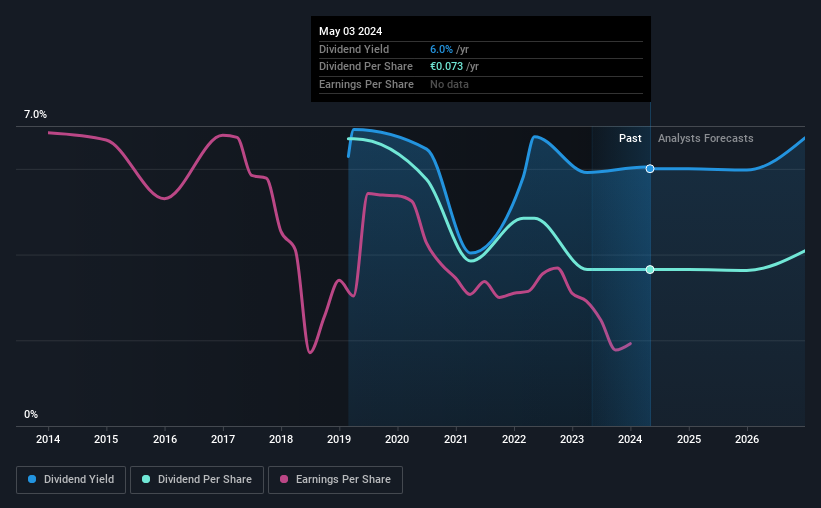
Task: Toggle the Earnings Per Share legend button
Action: coord(335,480)
